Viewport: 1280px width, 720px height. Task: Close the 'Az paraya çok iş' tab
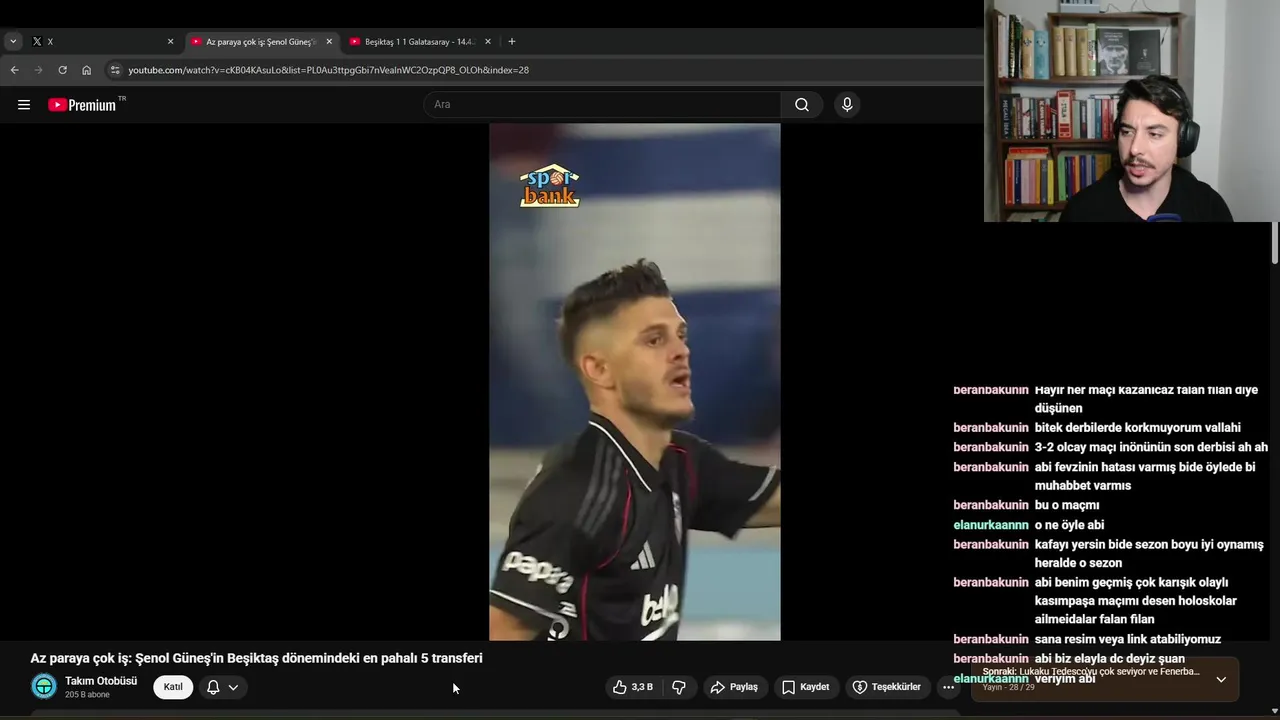[329, 41]
